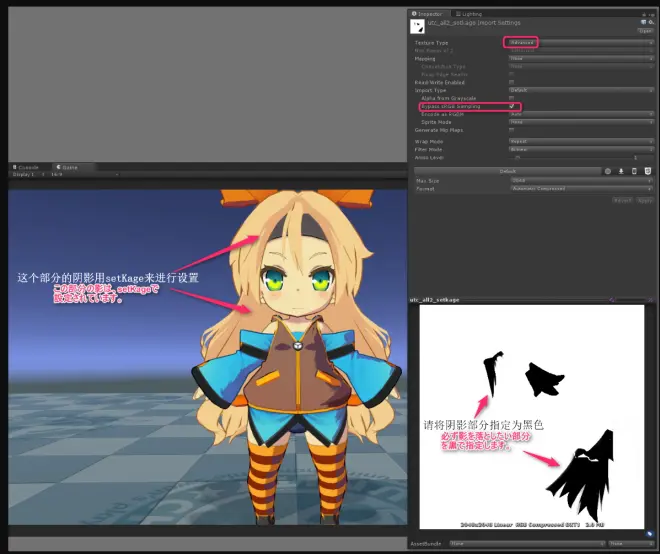660x554 pixels.
Task: Click the setKage texture preview image
Action: pyautogui.click(x=532, y=417)
